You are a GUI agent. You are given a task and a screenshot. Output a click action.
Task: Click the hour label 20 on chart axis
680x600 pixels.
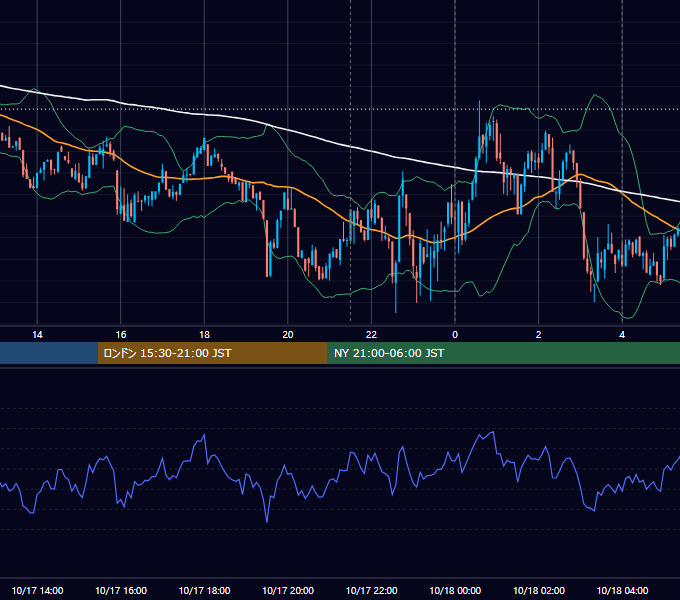[288, 335]
